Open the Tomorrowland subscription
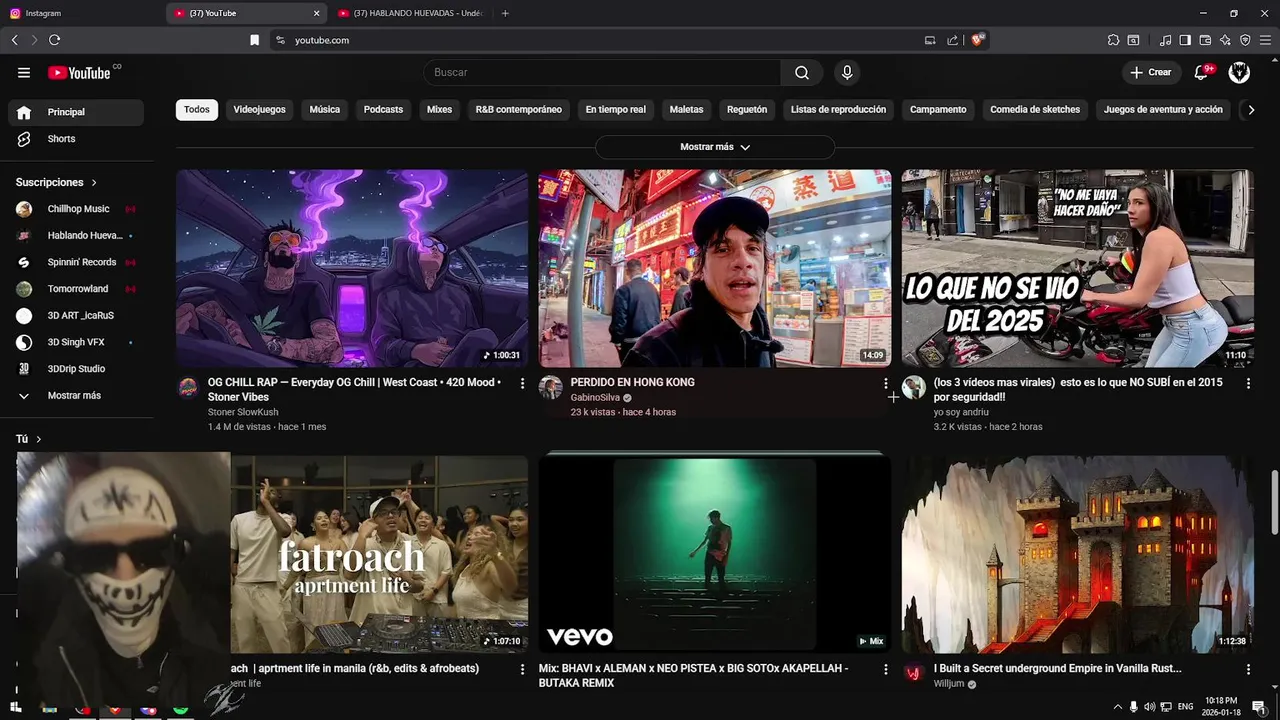This screenshot has width=1280, height=720. [76, 289]
